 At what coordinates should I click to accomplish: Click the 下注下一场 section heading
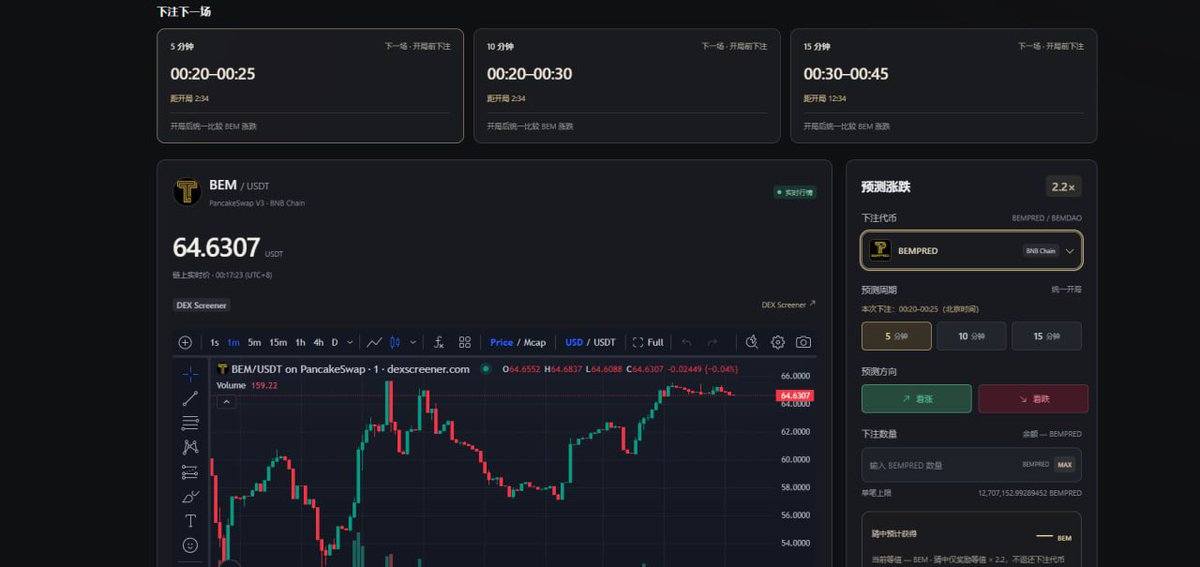[x=184, y=12]
